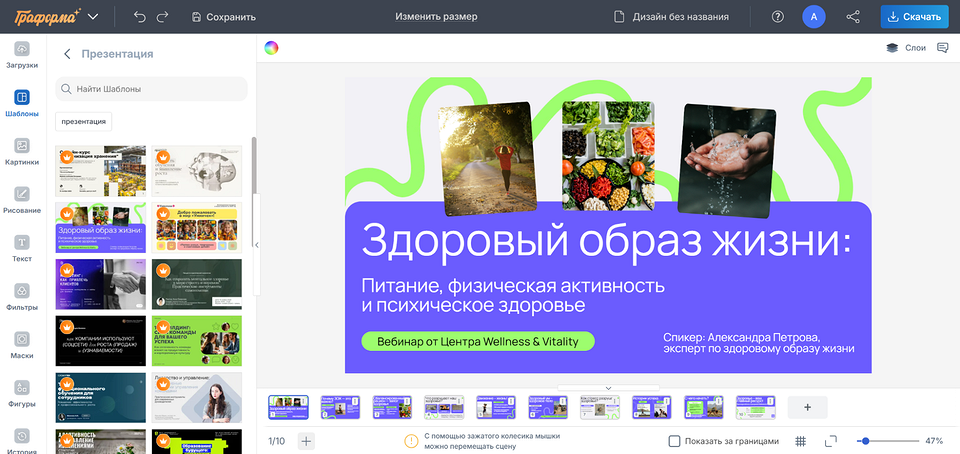Collapse the templates side panel arrow
This screenshot has width=960, height=454.
(x=257, y=245)
